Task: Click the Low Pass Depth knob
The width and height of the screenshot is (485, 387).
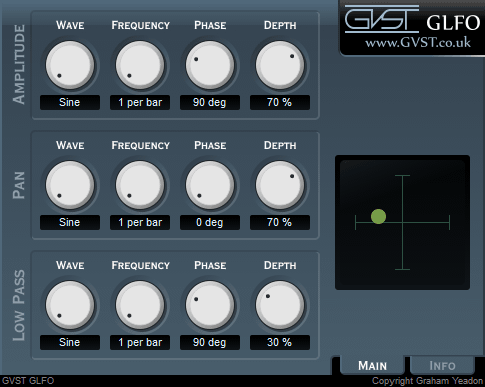Action: pyautogui.click(x=280, y=305)
